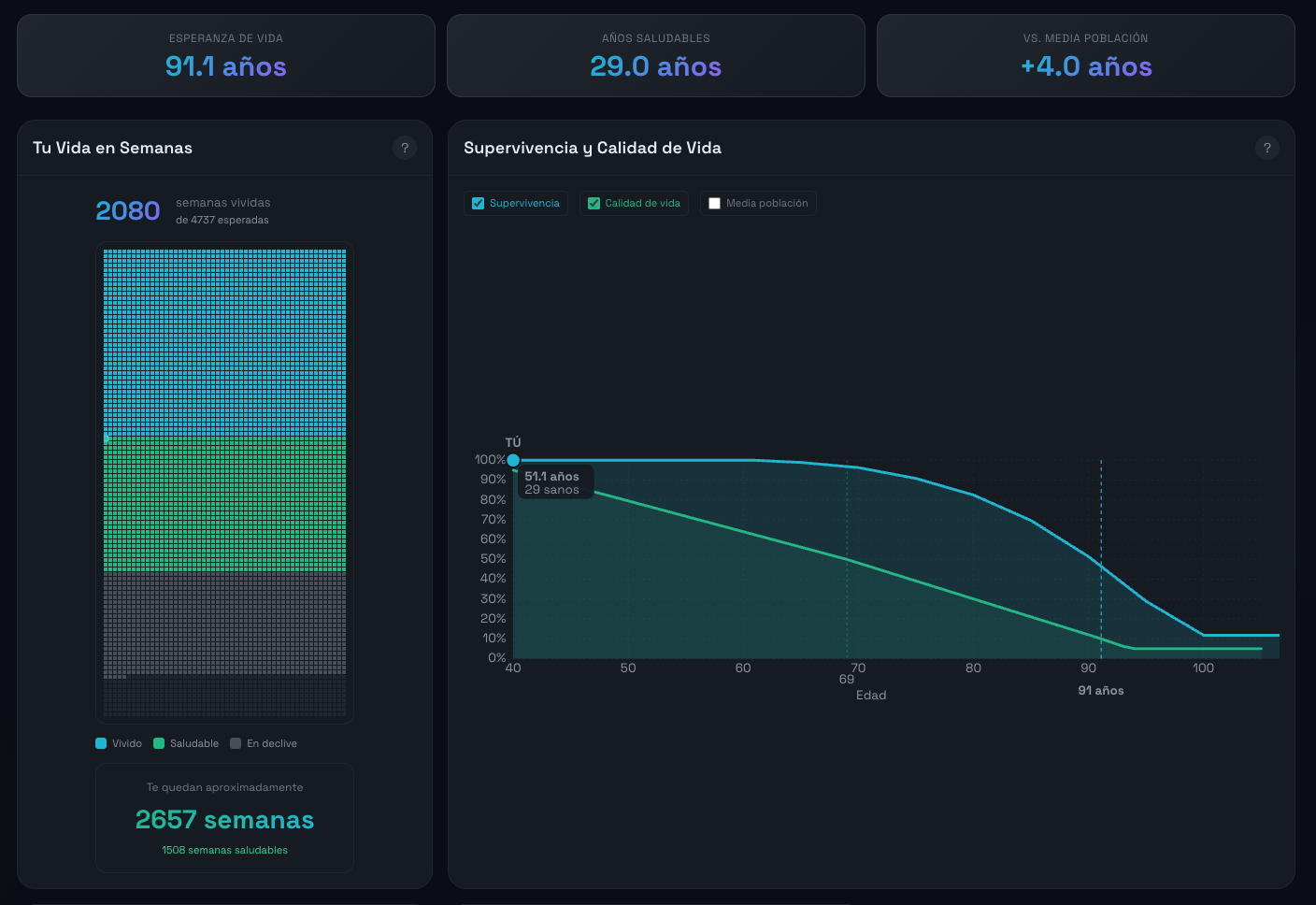Click the green healthy weeks grid area
This screenshot has width=1316, height=905.
(224, 504)
